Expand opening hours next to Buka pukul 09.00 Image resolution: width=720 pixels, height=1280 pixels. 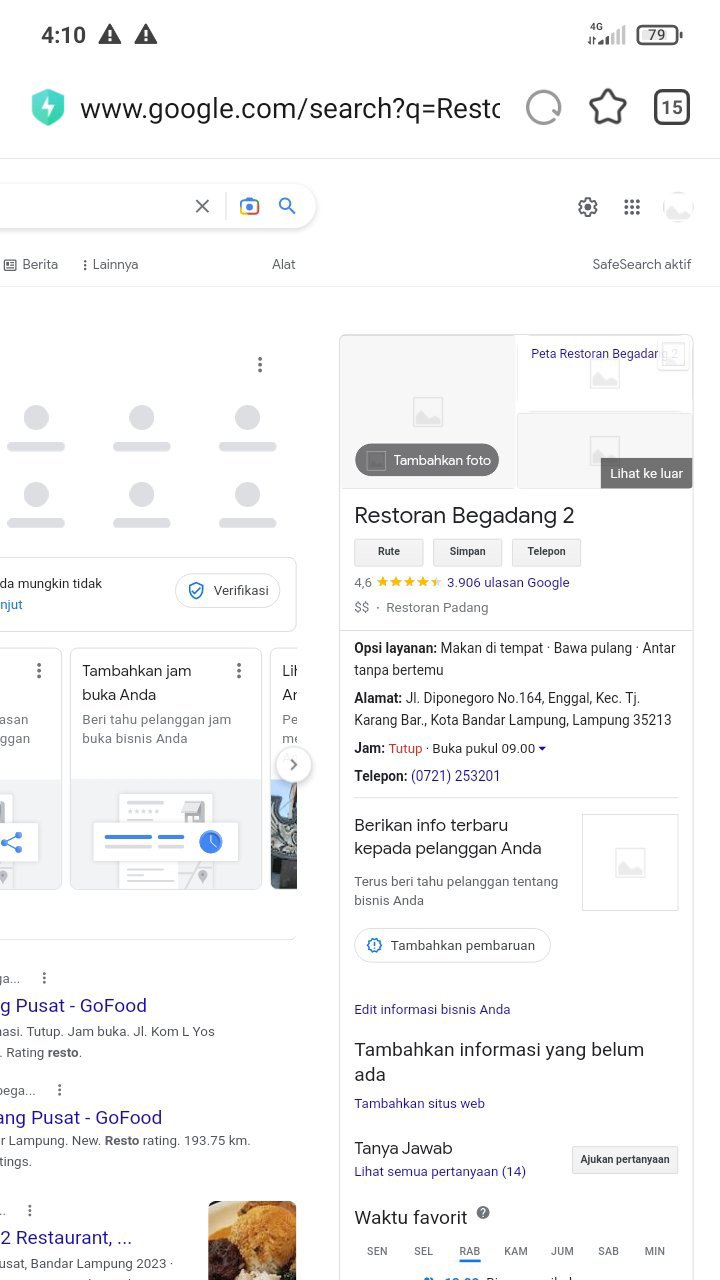click(542, 749)
